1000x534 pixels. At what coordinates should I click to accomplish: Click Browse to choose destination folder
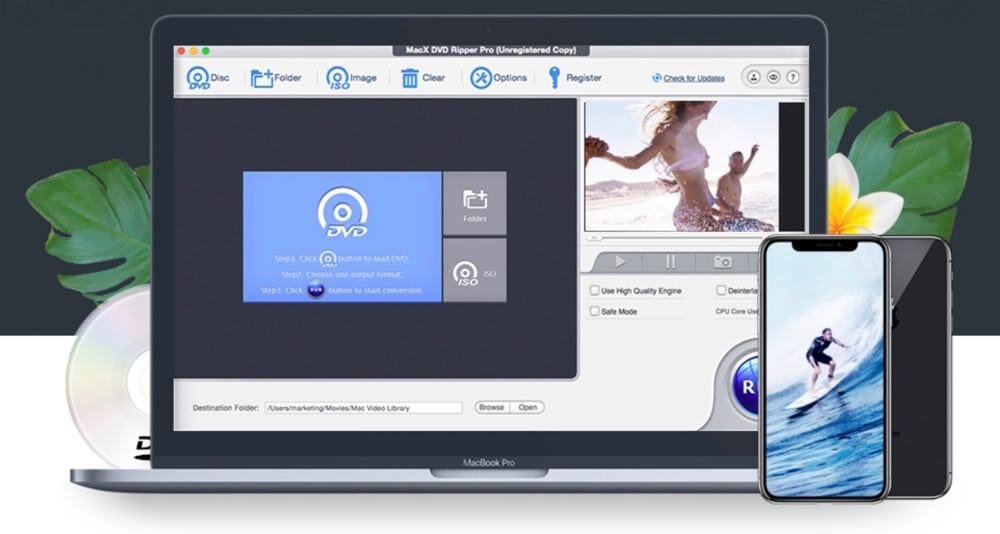click(492, 407)
